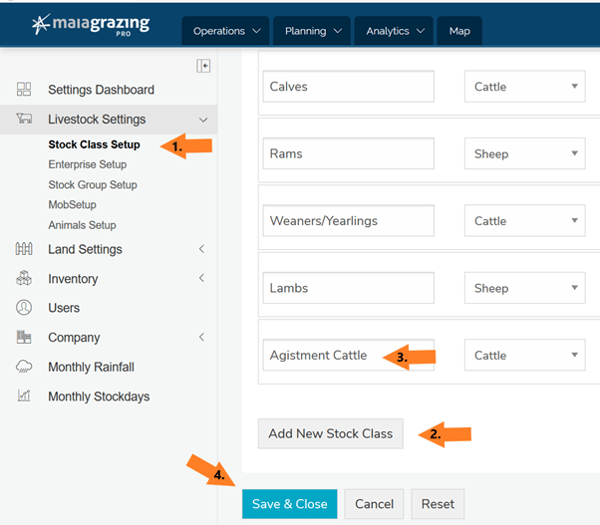Screen dimensions: 600x525
Task: Open Enterprise Setup in the sidebar
Action: tap(88, 165)
